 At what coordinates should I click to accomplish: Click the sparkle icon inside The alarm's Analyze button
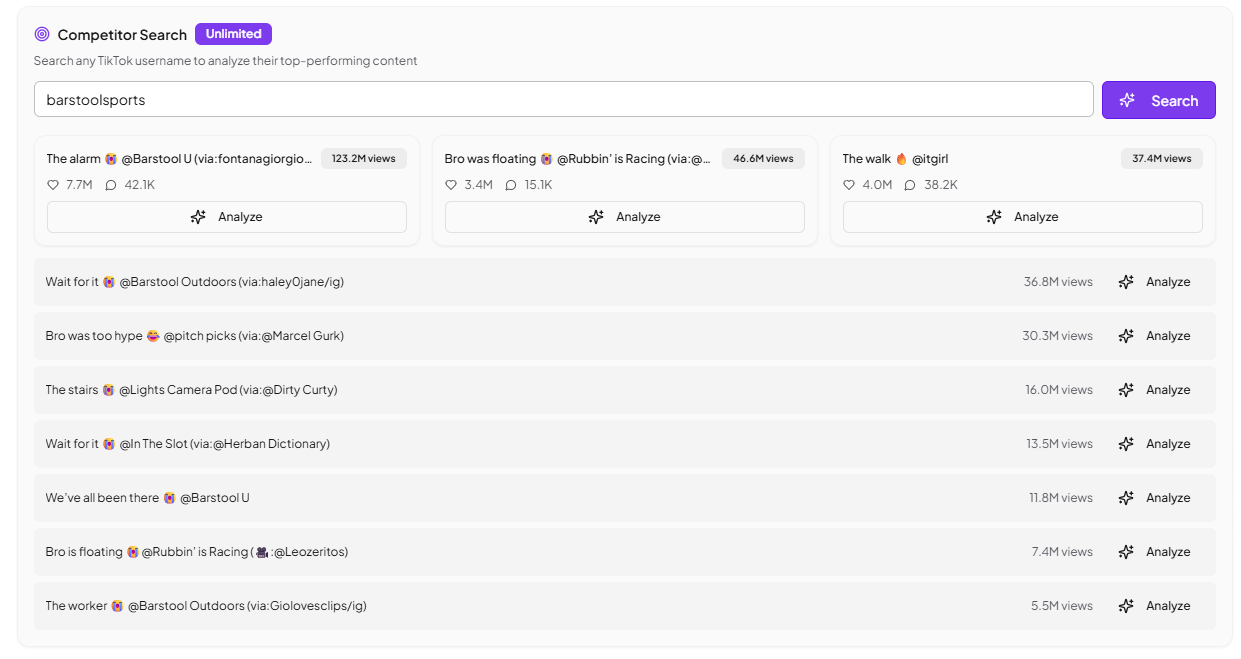coord(196,216)
